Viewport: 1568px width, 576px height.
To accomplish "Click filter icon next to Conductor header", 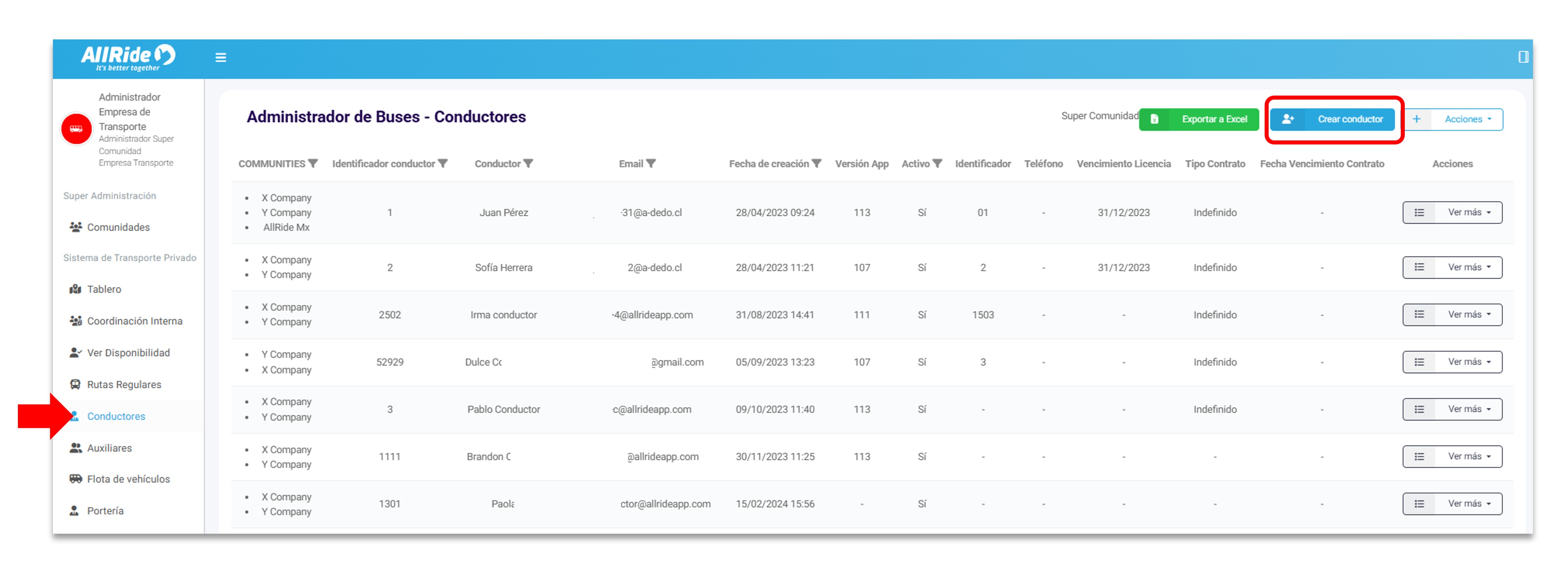I will [528, 164].
